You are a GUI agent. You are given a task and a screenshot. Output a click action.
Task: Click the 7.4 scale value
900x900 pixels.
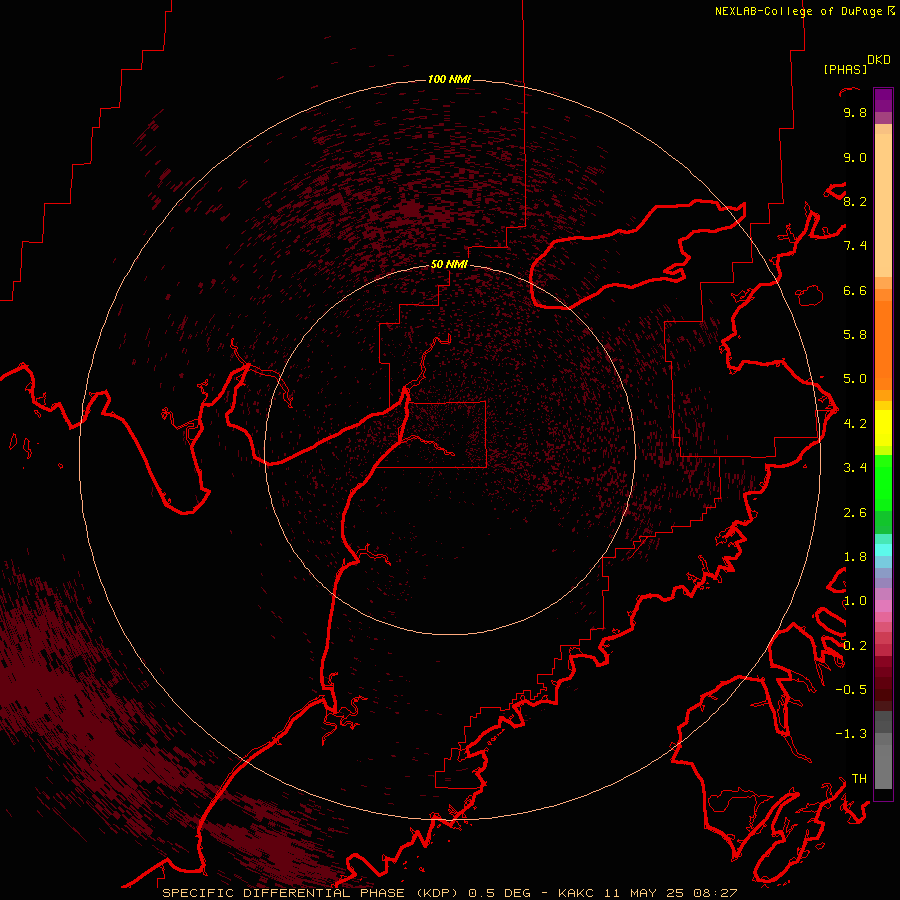(x=855, y=246)
